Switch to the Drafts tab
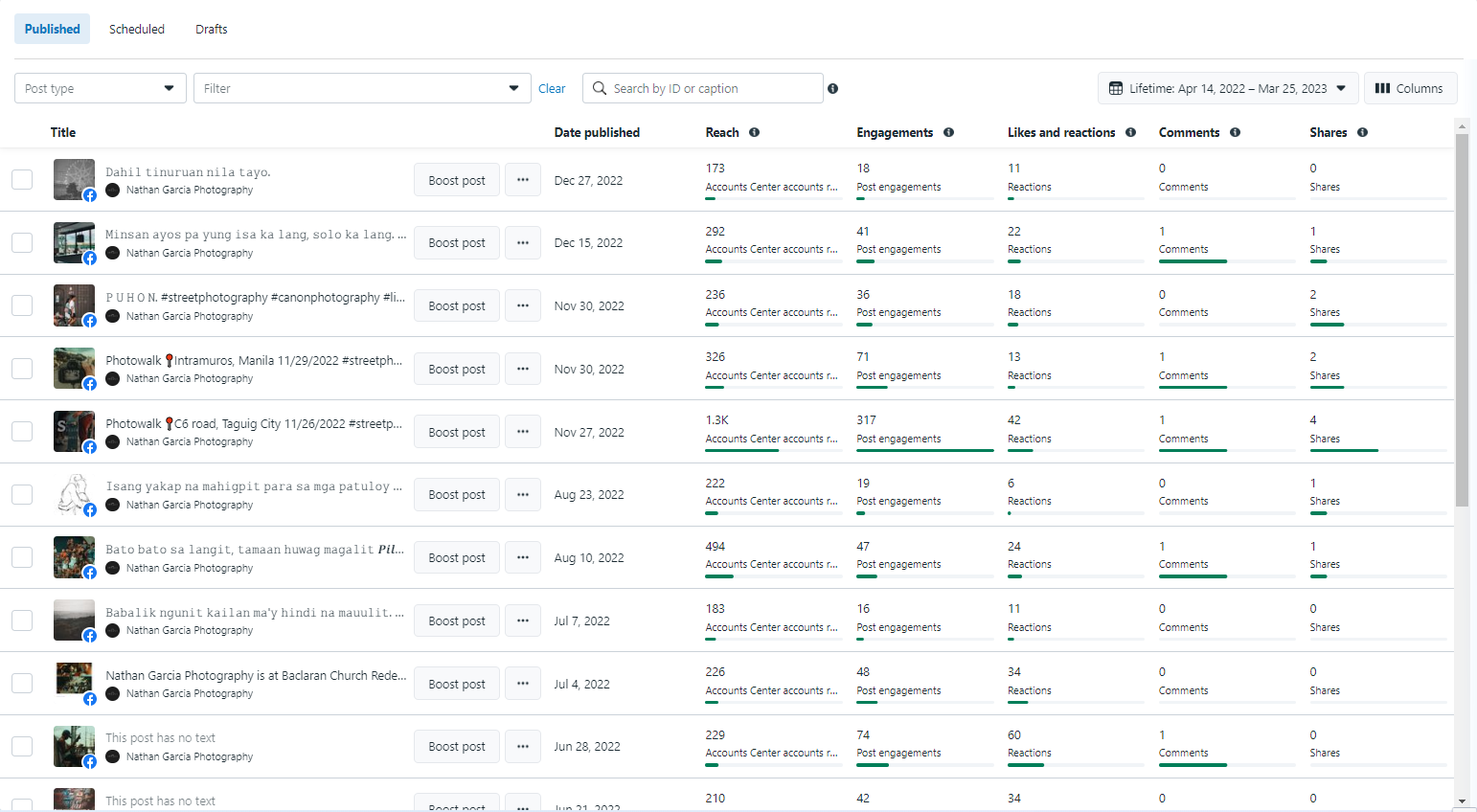This screenshot has height=812, width=1477. (x=212, y=29)
